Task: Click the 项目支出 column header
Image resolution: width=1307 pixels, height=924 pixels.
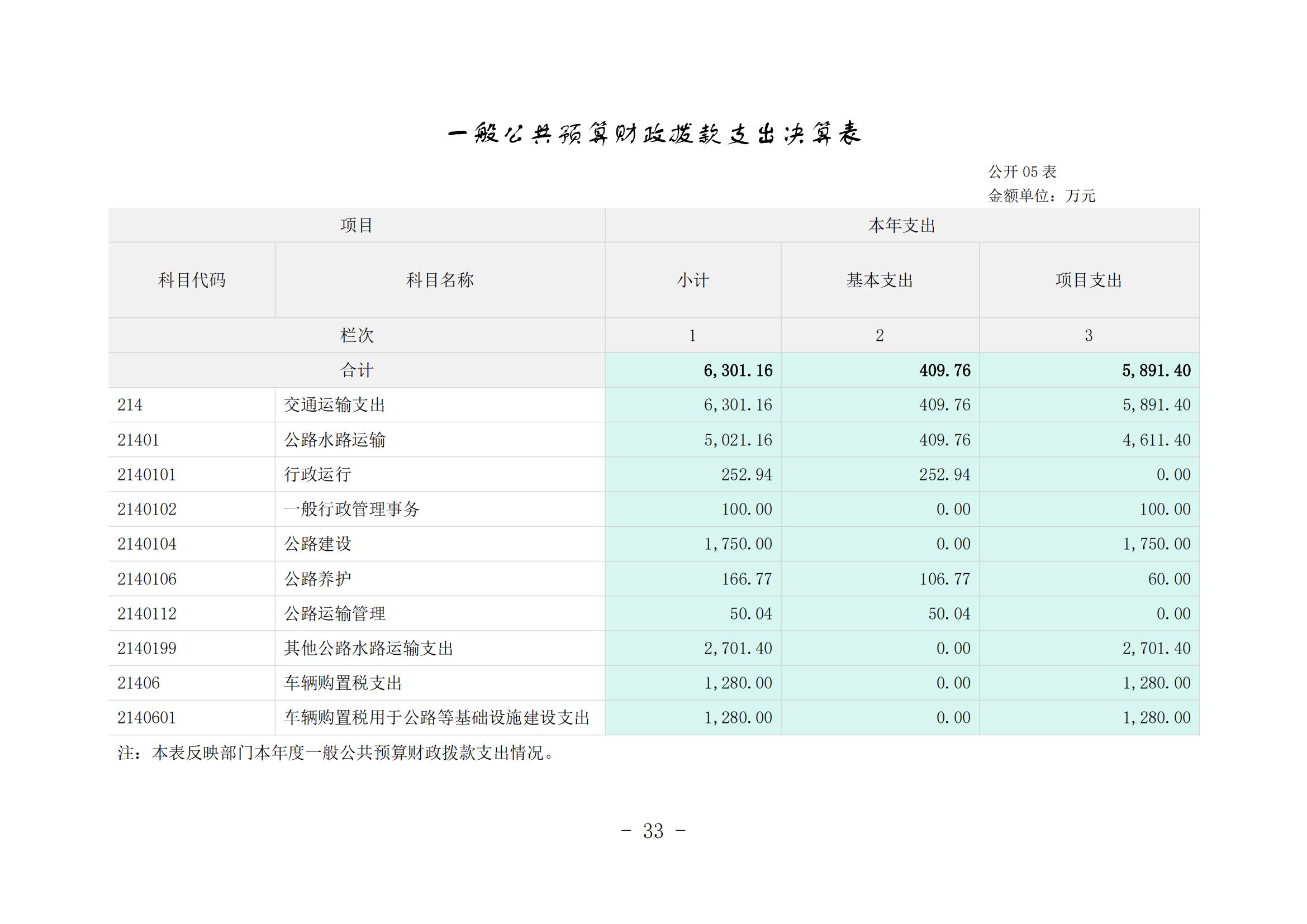Action: pyautogui.click(x=1089, y=280)
